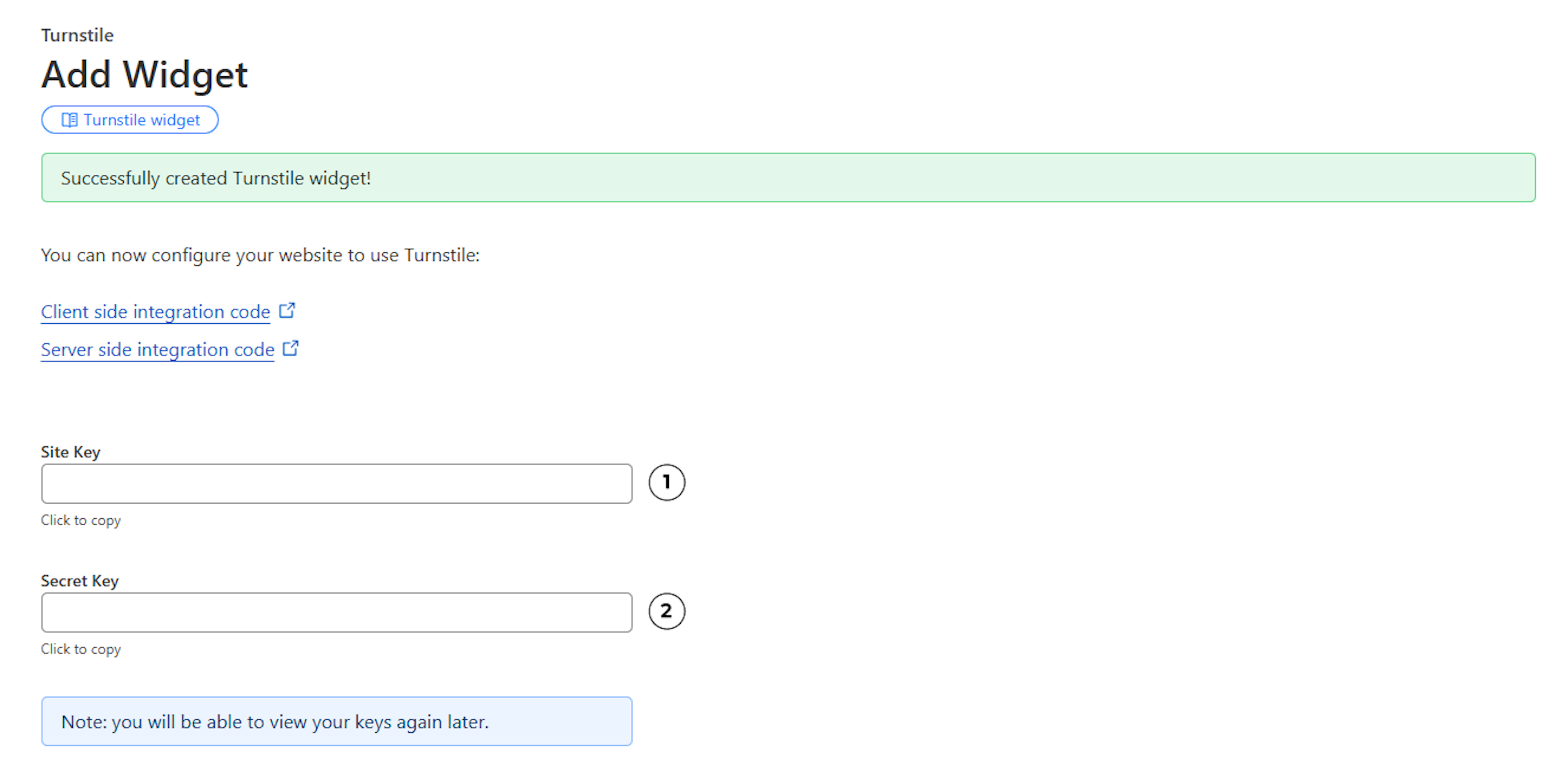This screenshot has width=1568, height=778.
Task: Select the Click to copy label under Secret Key
Action: pyautogui.click(x=80, y=649)
